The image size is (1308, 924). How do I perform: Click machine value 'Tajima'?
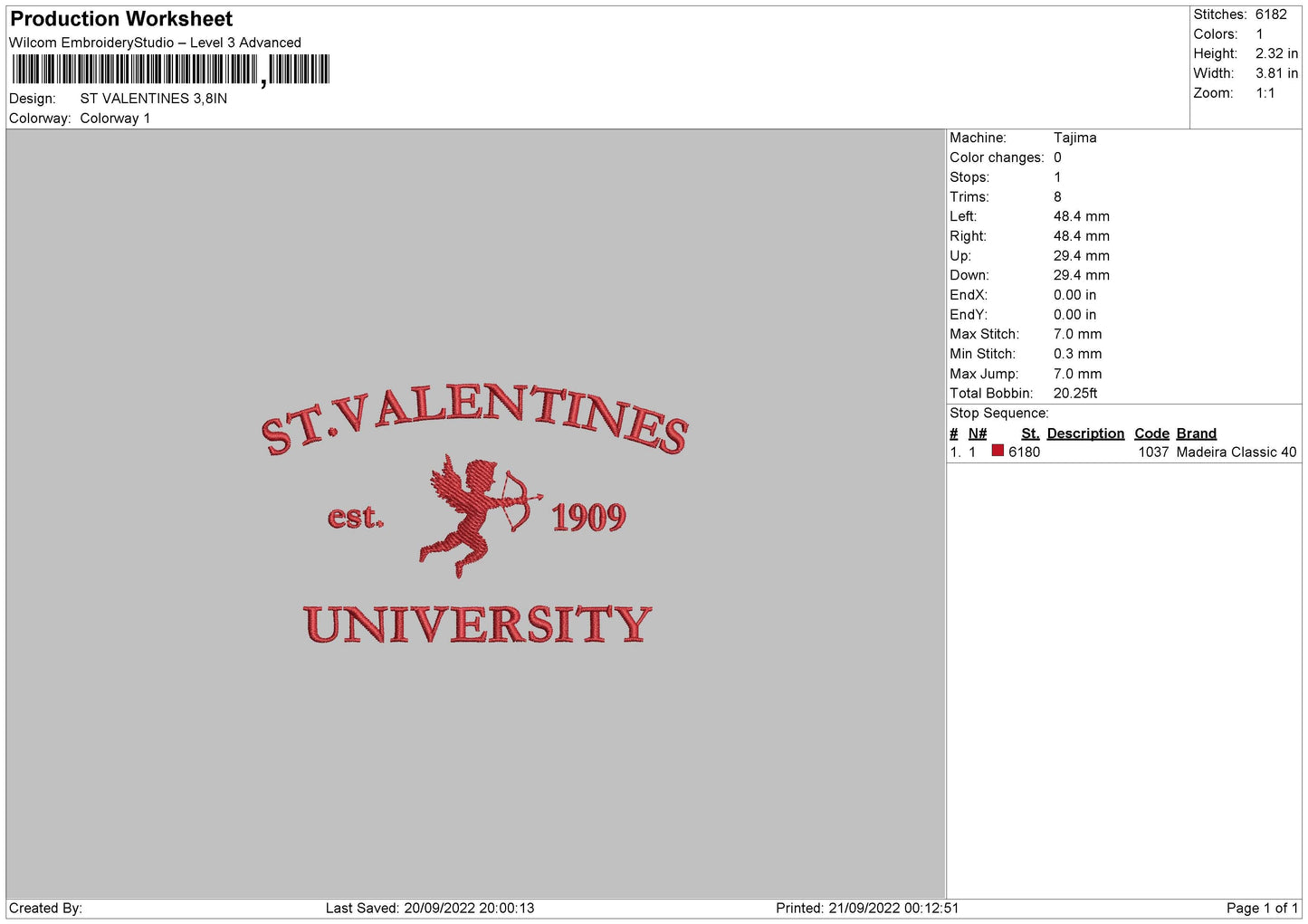(x=1074, y=138)
